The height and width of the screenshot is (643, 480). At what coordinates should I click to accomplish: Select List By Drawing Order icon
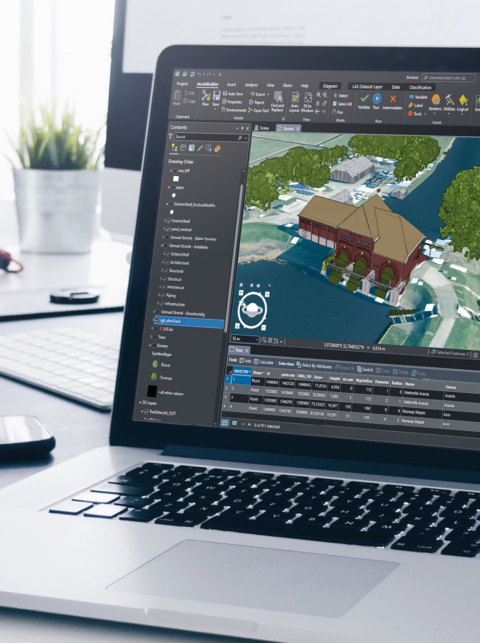[174, 148]
